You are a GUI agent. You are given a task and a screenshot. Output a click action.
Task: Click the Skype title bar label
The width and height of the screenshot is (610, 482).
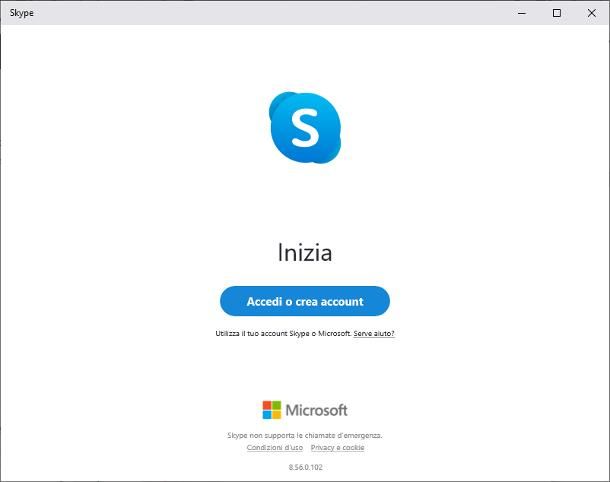click(21, 13)
